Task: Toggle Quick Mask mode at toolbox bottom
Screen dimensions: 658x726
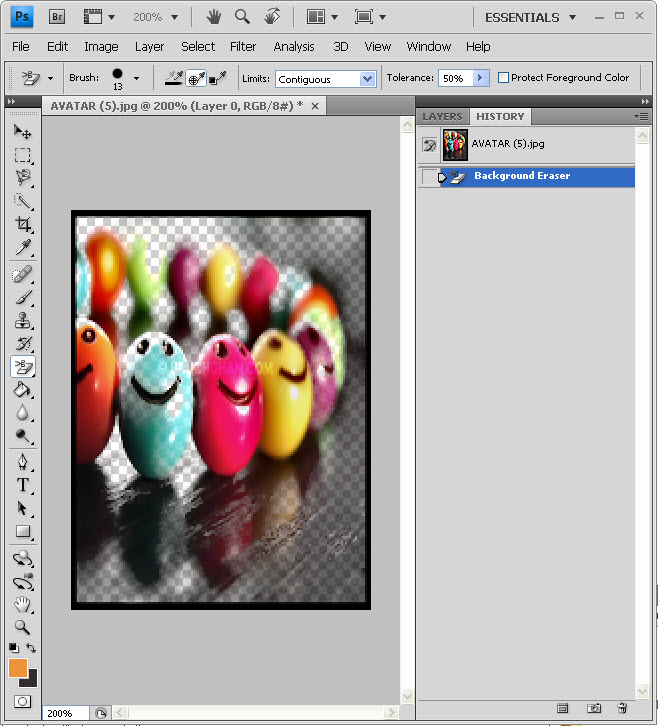Action: (22, 702)
